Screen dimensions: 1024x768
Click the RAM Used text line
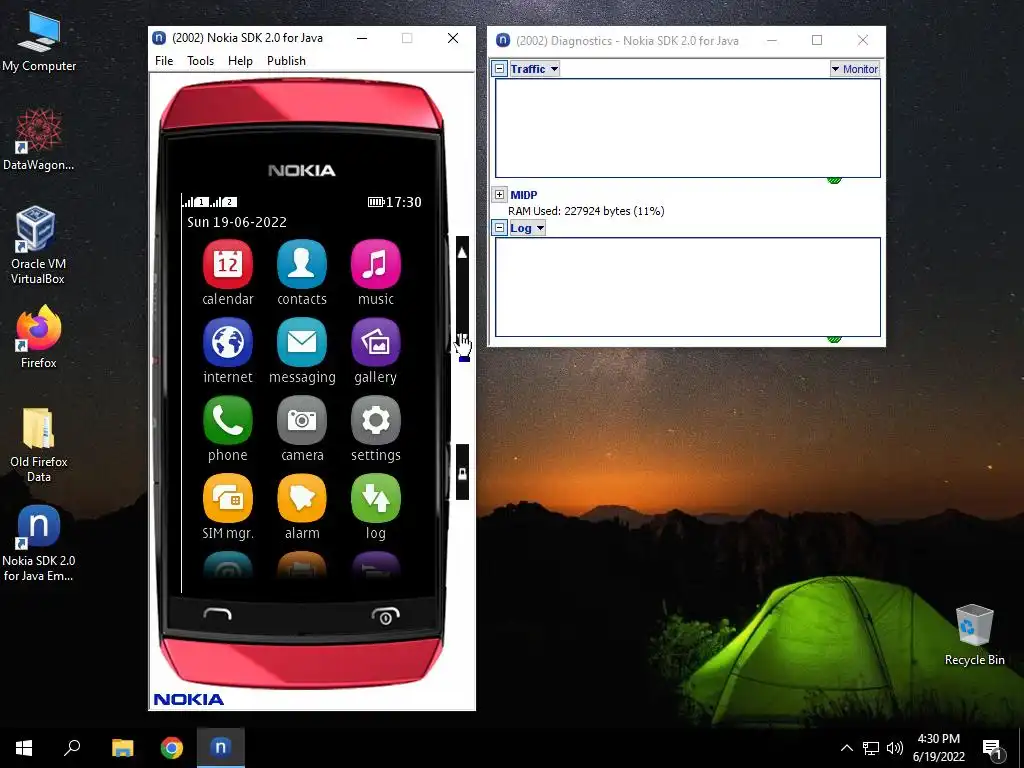[586, 211]
